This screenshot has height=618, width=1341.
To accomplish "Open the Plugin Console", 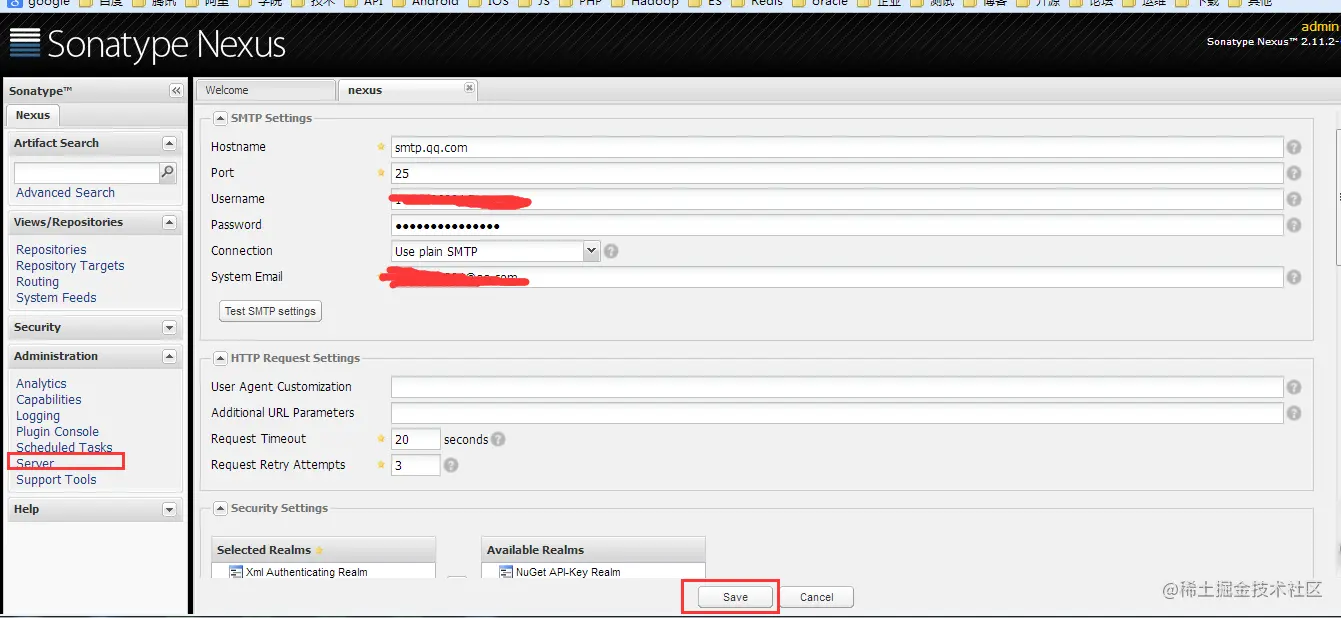I will click(x=57, y=432).
